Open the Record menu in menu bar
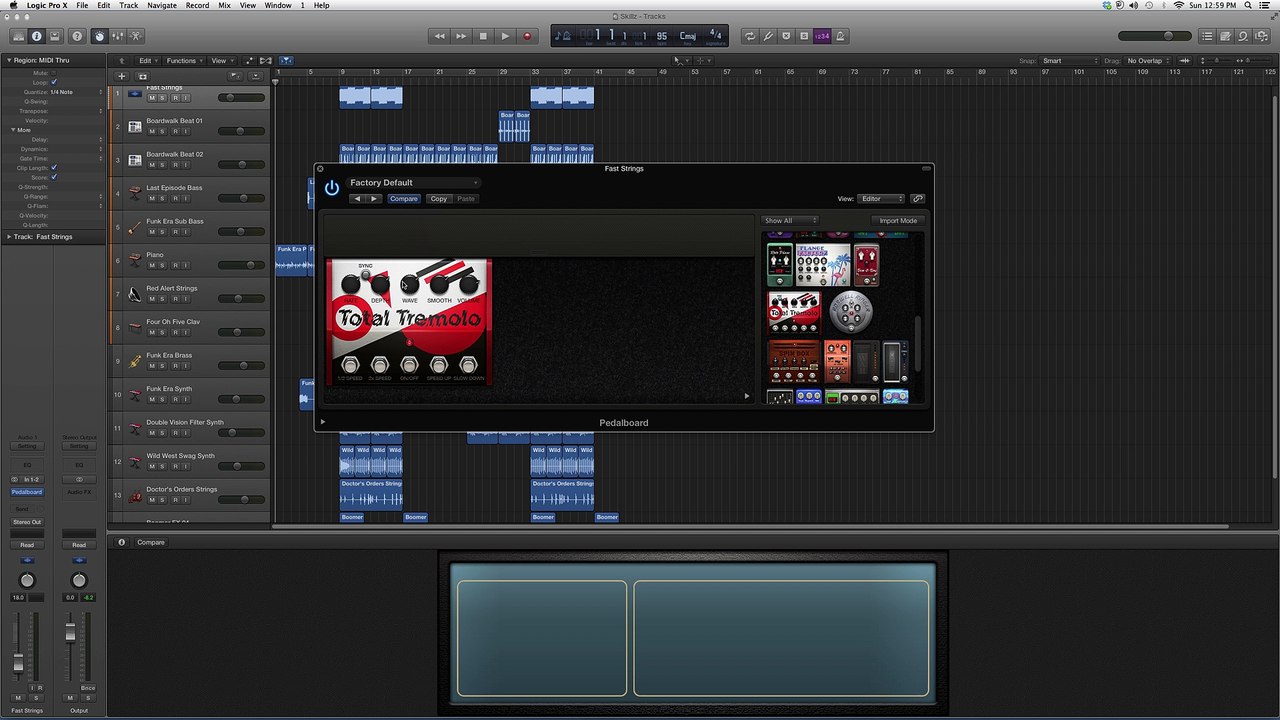 [197, 6]
